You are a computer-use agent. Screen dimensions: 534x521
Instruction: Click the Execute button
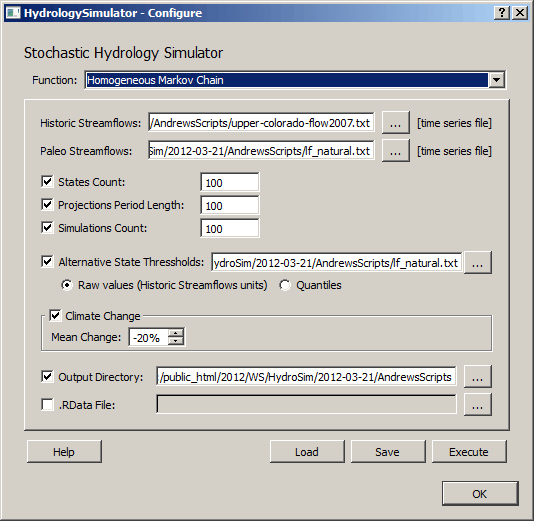point(469,452)
